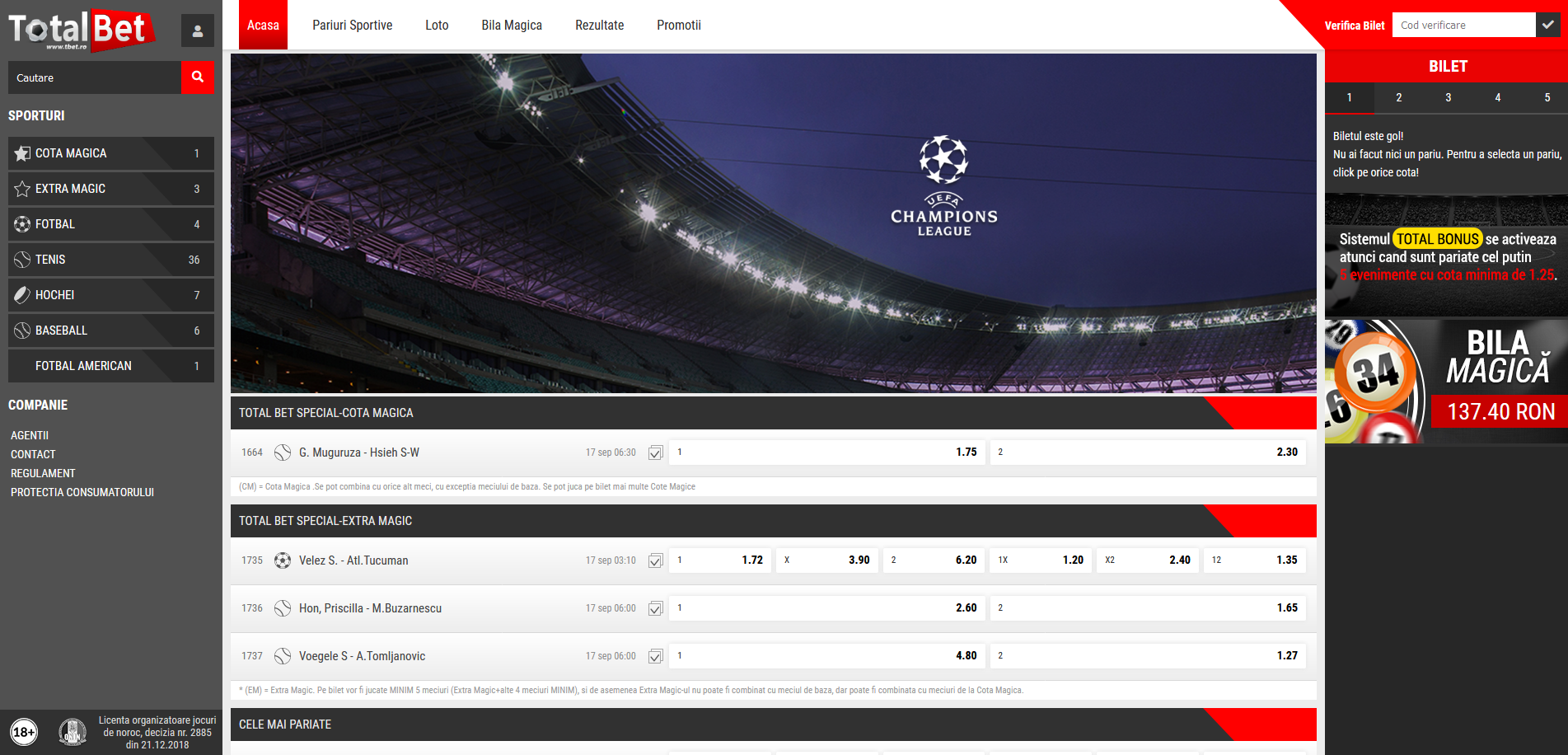Click the Cautare search field

coord(95,77)
